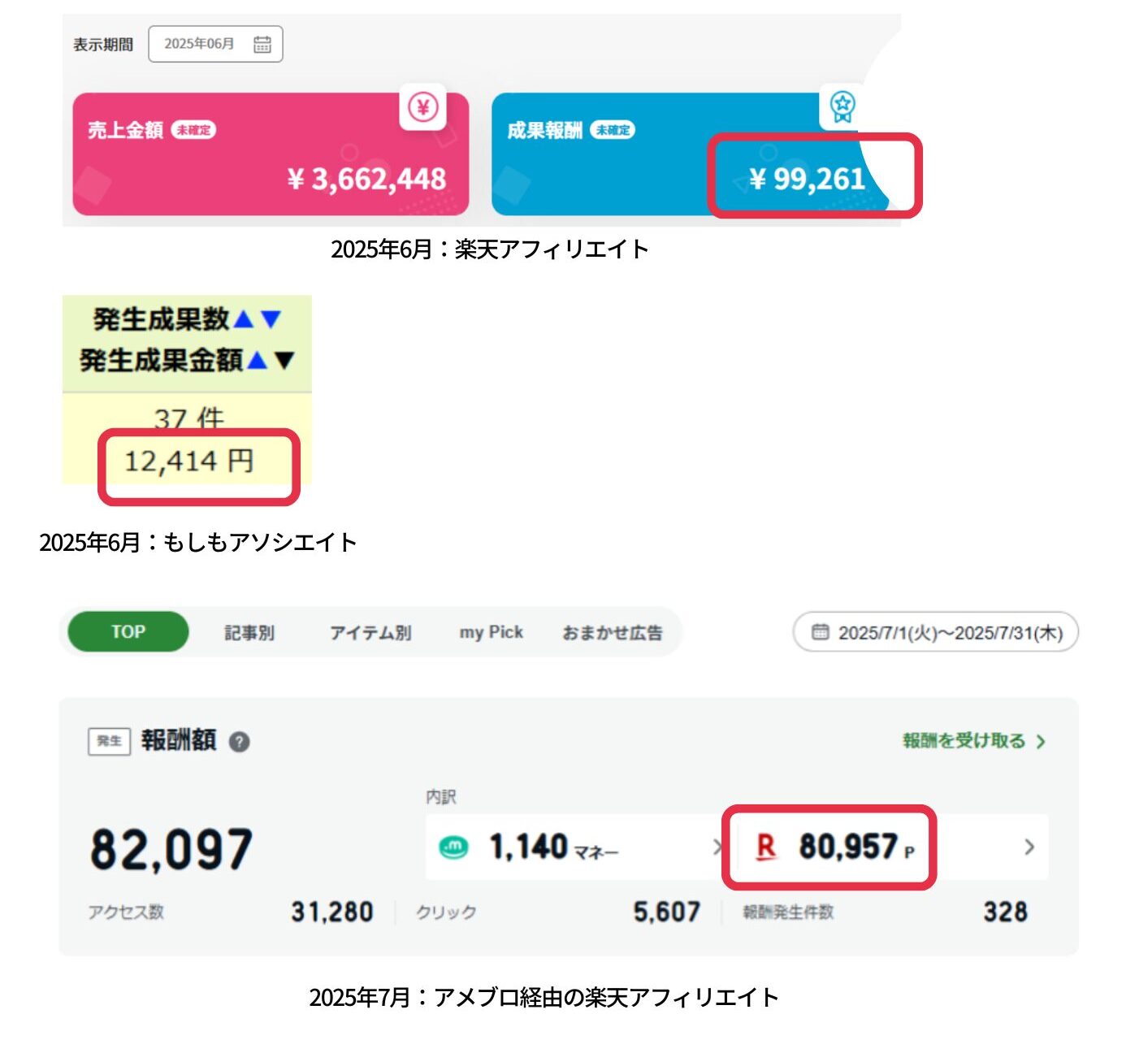The width and height of the screenshot is (1148, 1040).
Task: Open the calendar icon beside 2025年06月
Action: click(x=262, y=44)
